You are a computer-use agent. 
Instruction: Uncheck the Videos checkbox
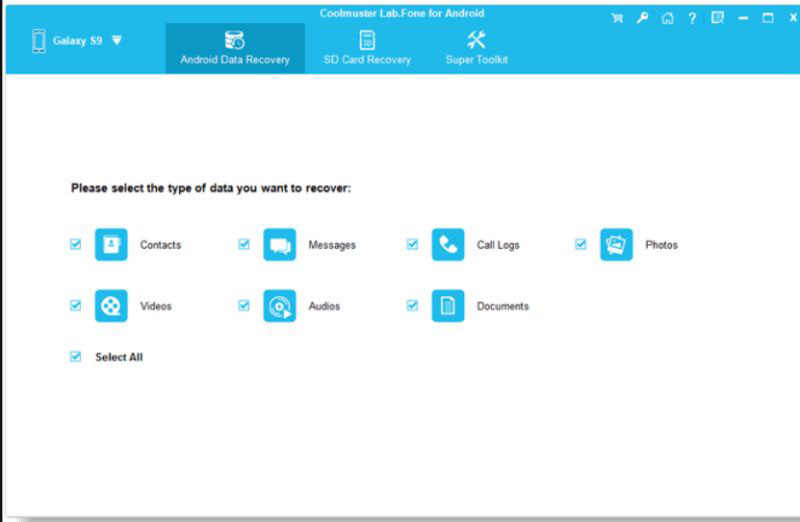(x=76, y=305)
